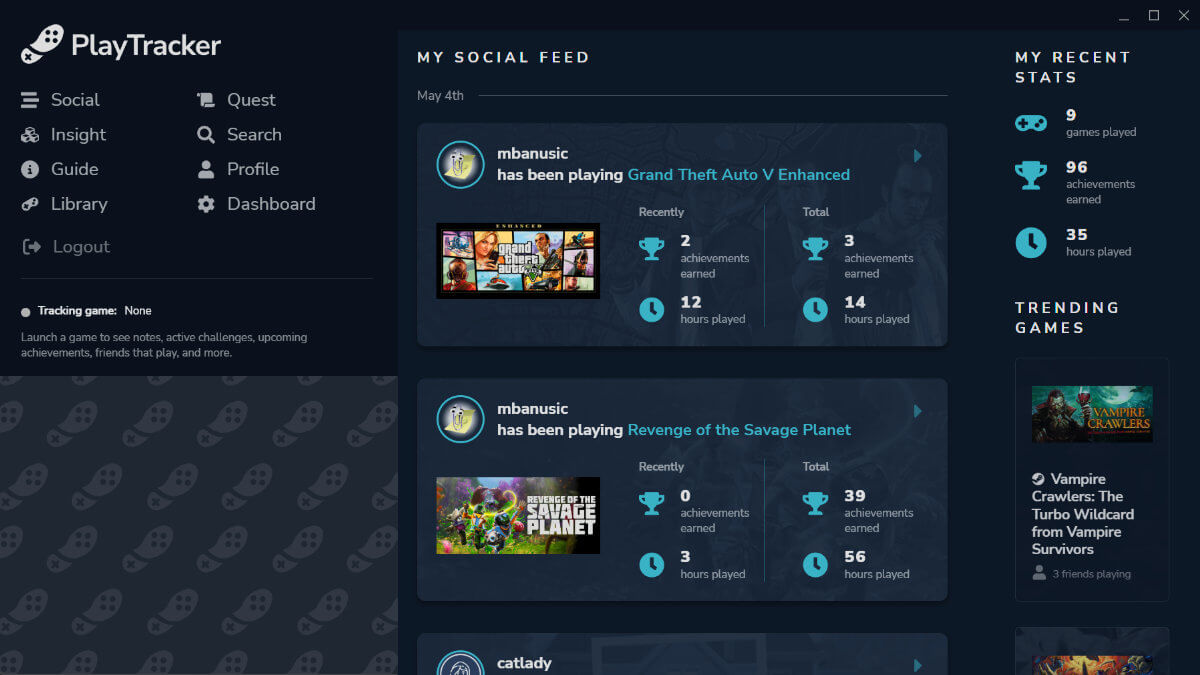Image resolution: width=1200 pixels, height=675 pixels.
Task: Click GTA V recent achievements trophy icon
Action: [x=652, y=249]
